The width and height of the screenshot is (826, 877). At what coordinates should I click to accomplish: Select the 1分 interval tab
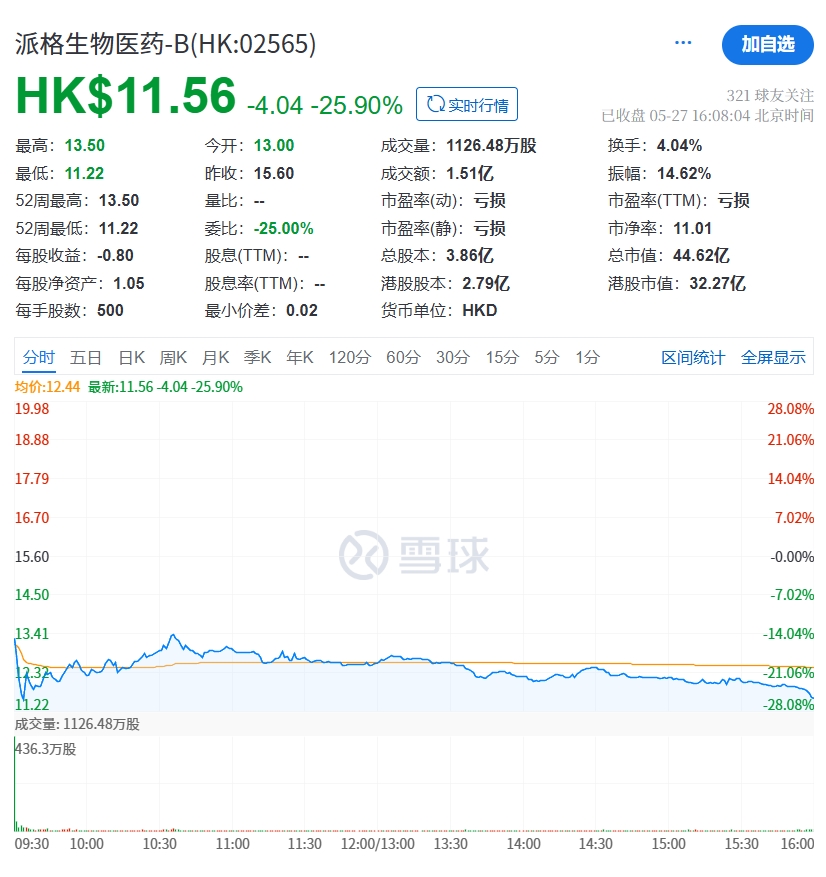point(588,357)
